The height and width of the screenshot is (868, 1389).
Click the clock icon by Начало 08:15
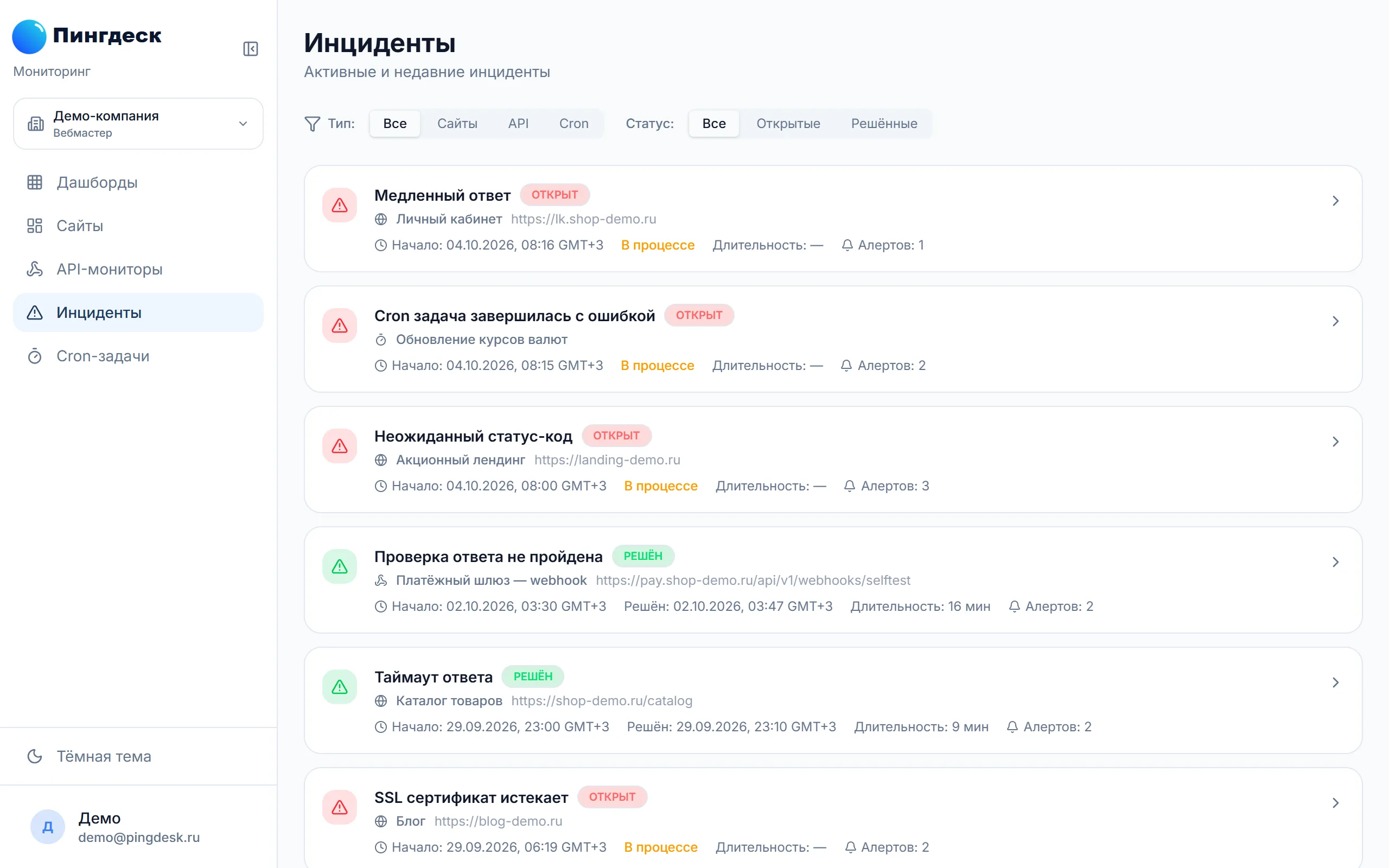[381, 366]
